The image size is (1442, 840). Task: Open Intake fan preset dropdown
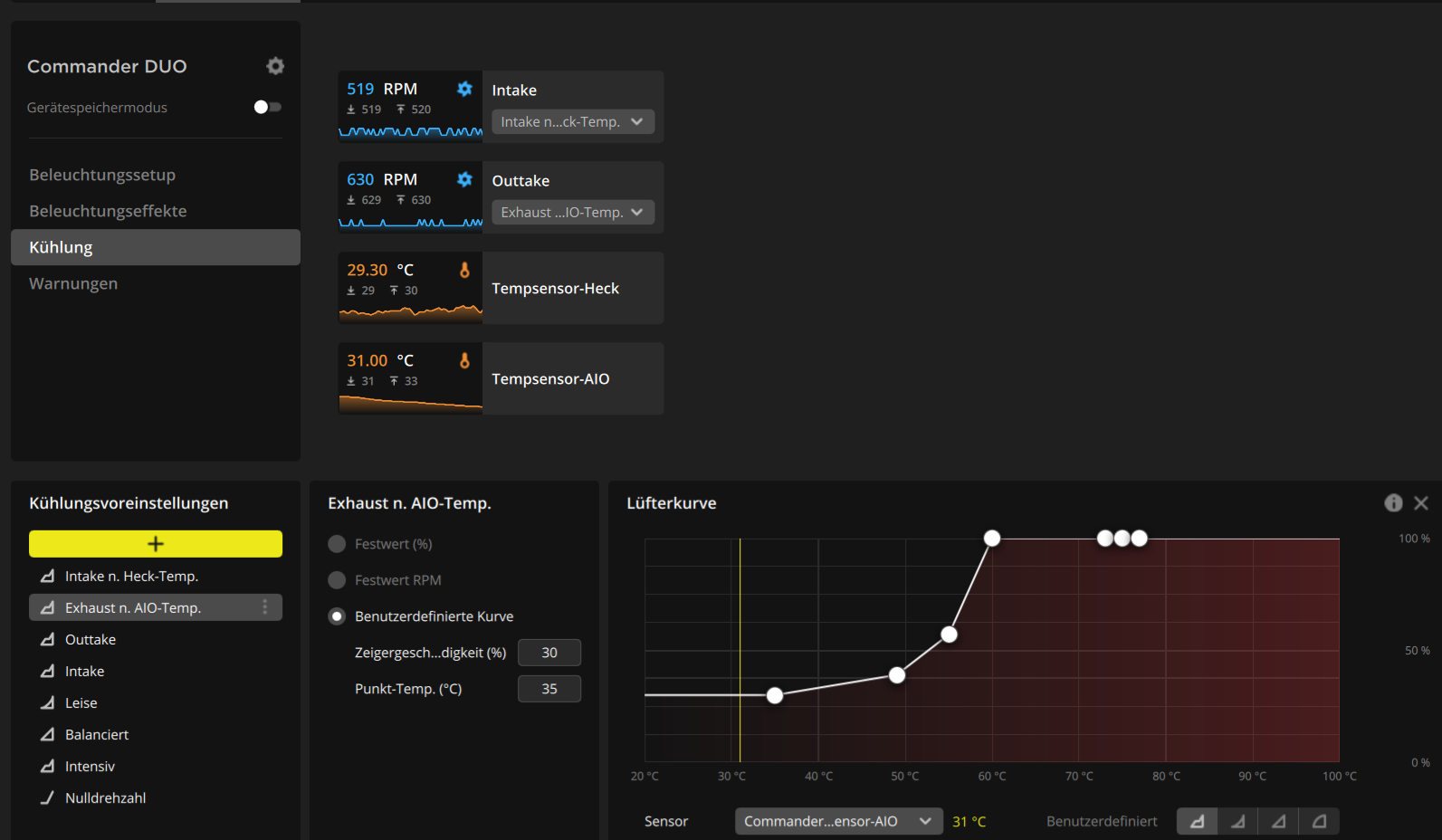[573, 121]
